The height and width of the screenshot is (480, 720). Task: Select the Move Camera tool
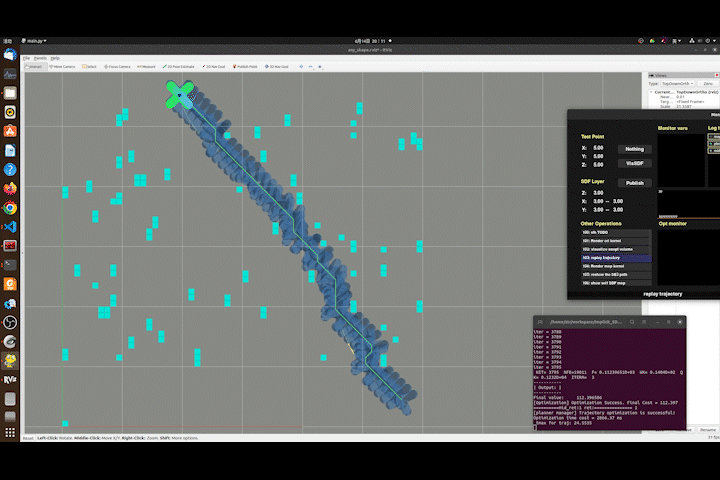(x=62, y=67)
